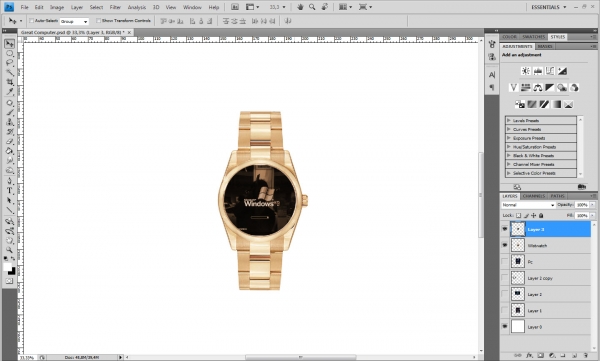
Task: Open the Character panel icon
Action: coord(492,75)
